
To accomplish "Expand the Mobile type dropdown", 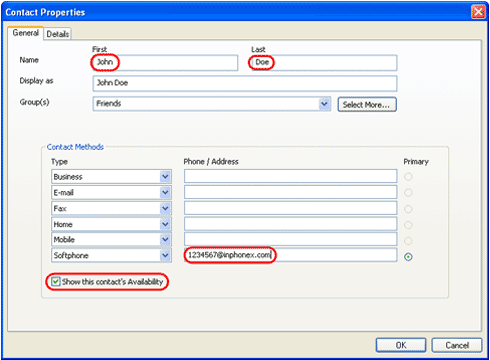I will click(x=165, y=239).
